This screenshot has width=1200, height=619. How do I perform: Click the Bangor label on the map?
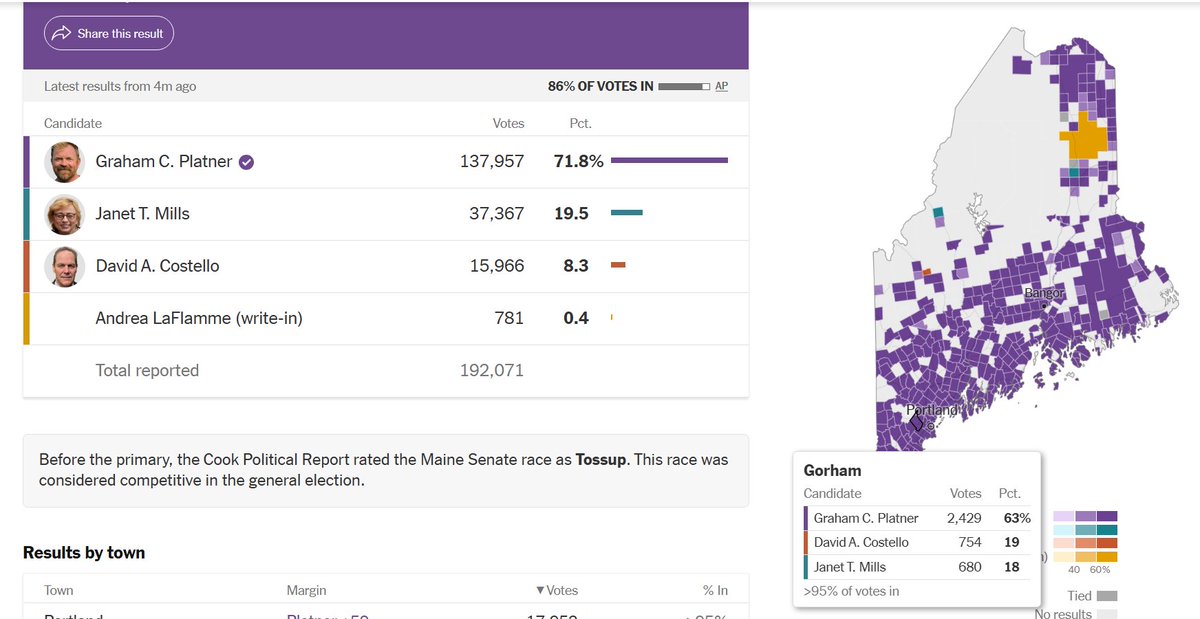pyautogui.click(x=1044, y=293)
